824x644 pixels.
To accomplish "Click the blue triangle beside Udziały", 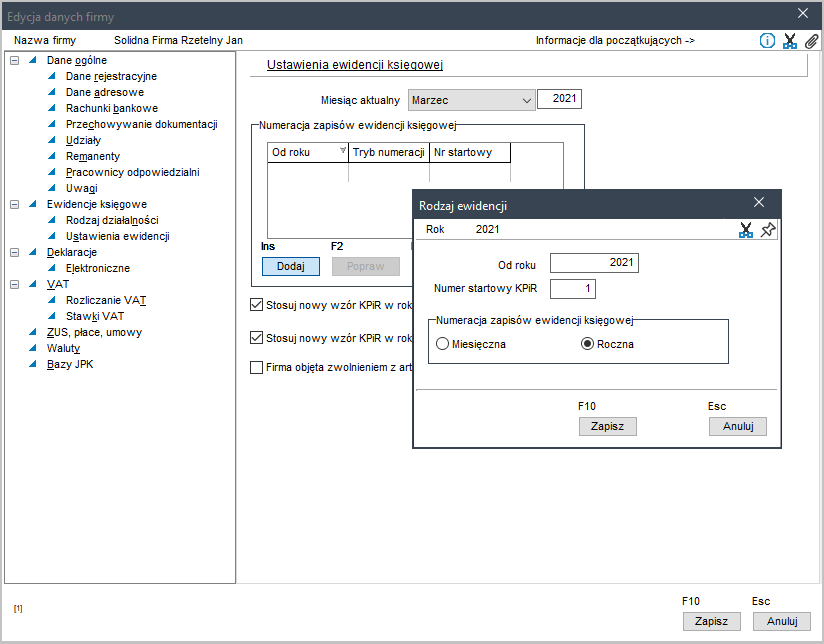I will (52, 140).
